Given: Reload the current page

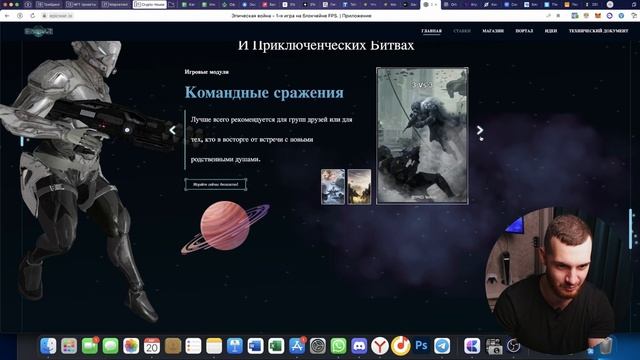Looking at the screenshot, I should (32, 16).
